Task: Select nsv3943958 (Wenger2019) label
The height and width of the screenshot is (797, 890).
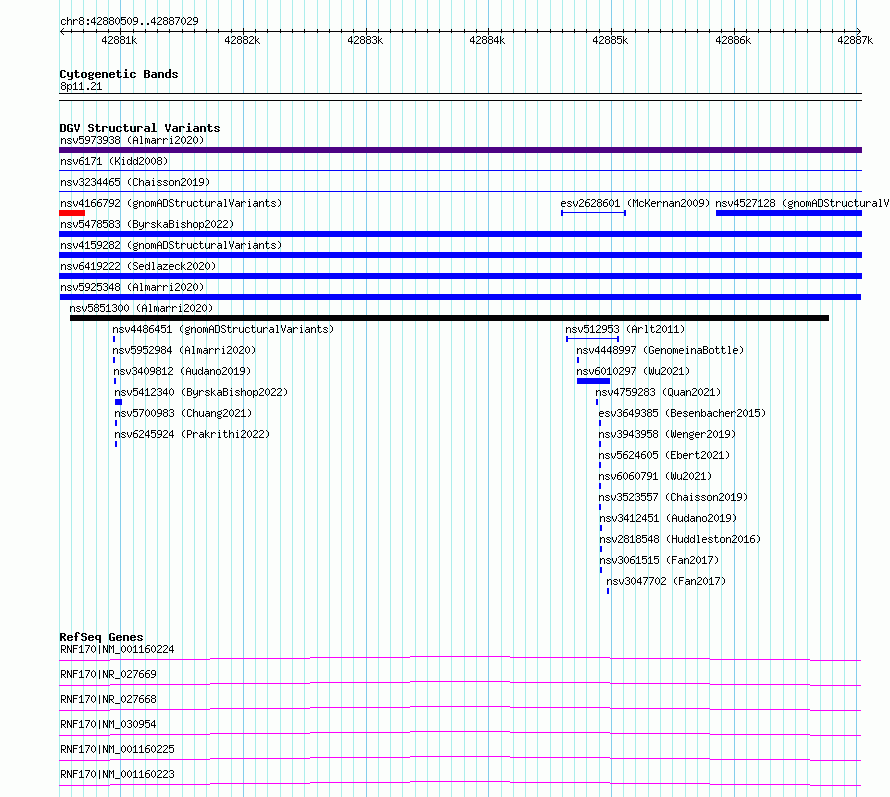Action: (x=667, y=434)
